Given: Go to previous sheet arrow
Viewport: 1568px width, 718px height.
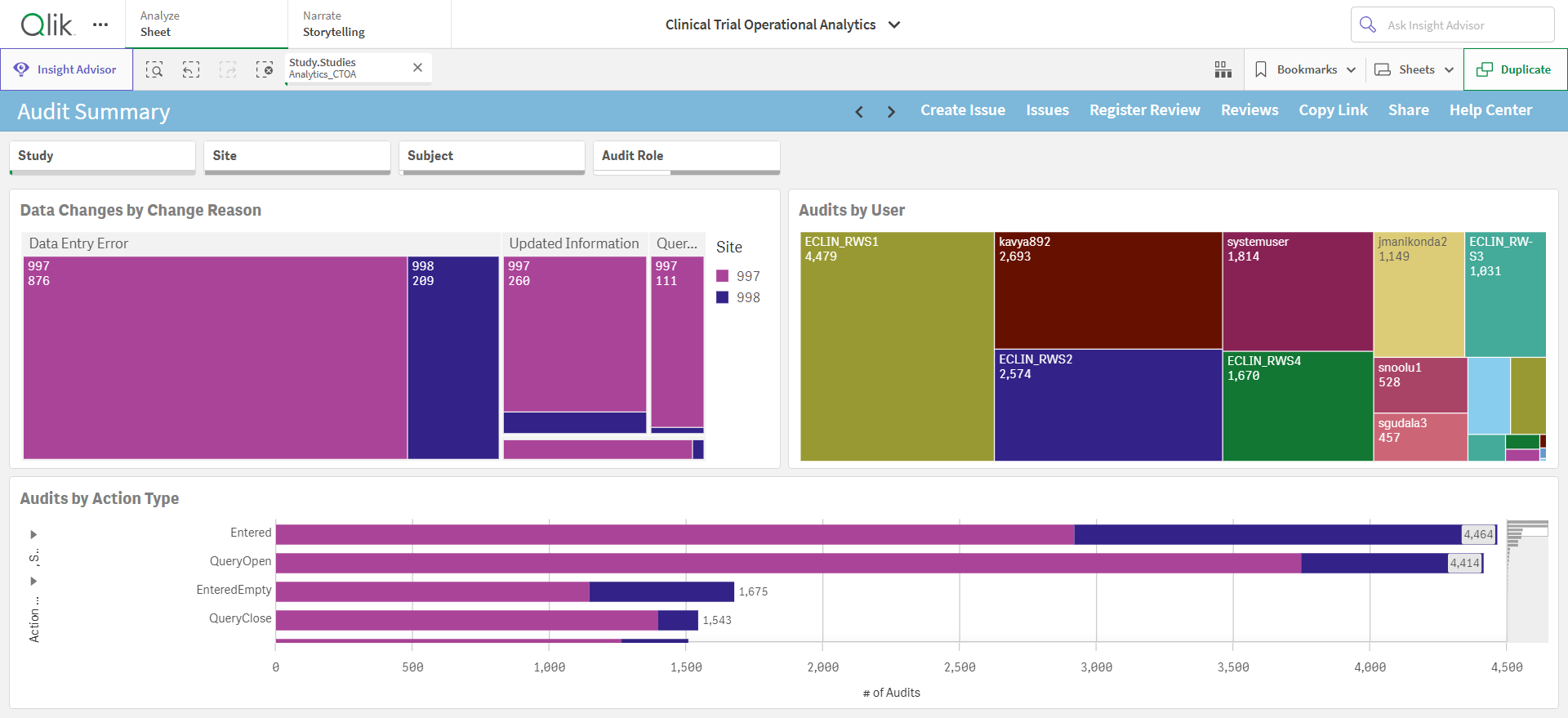Looking at the screenshot, I should pyautogui.click(x=859, y=111).
